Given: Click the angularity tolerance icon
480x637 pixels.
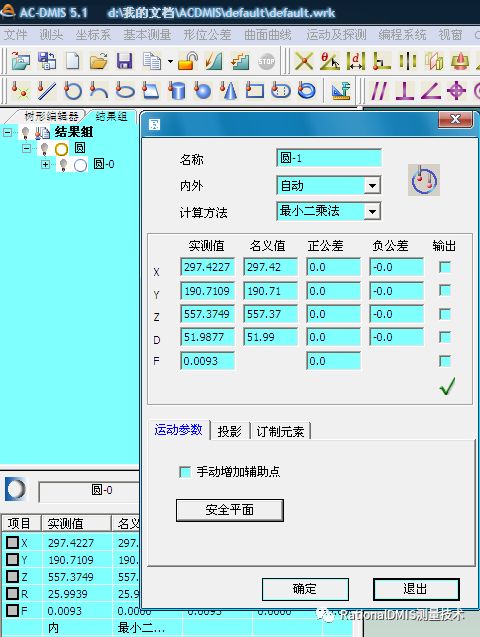Looking at the screenshot, I should 430,91.
